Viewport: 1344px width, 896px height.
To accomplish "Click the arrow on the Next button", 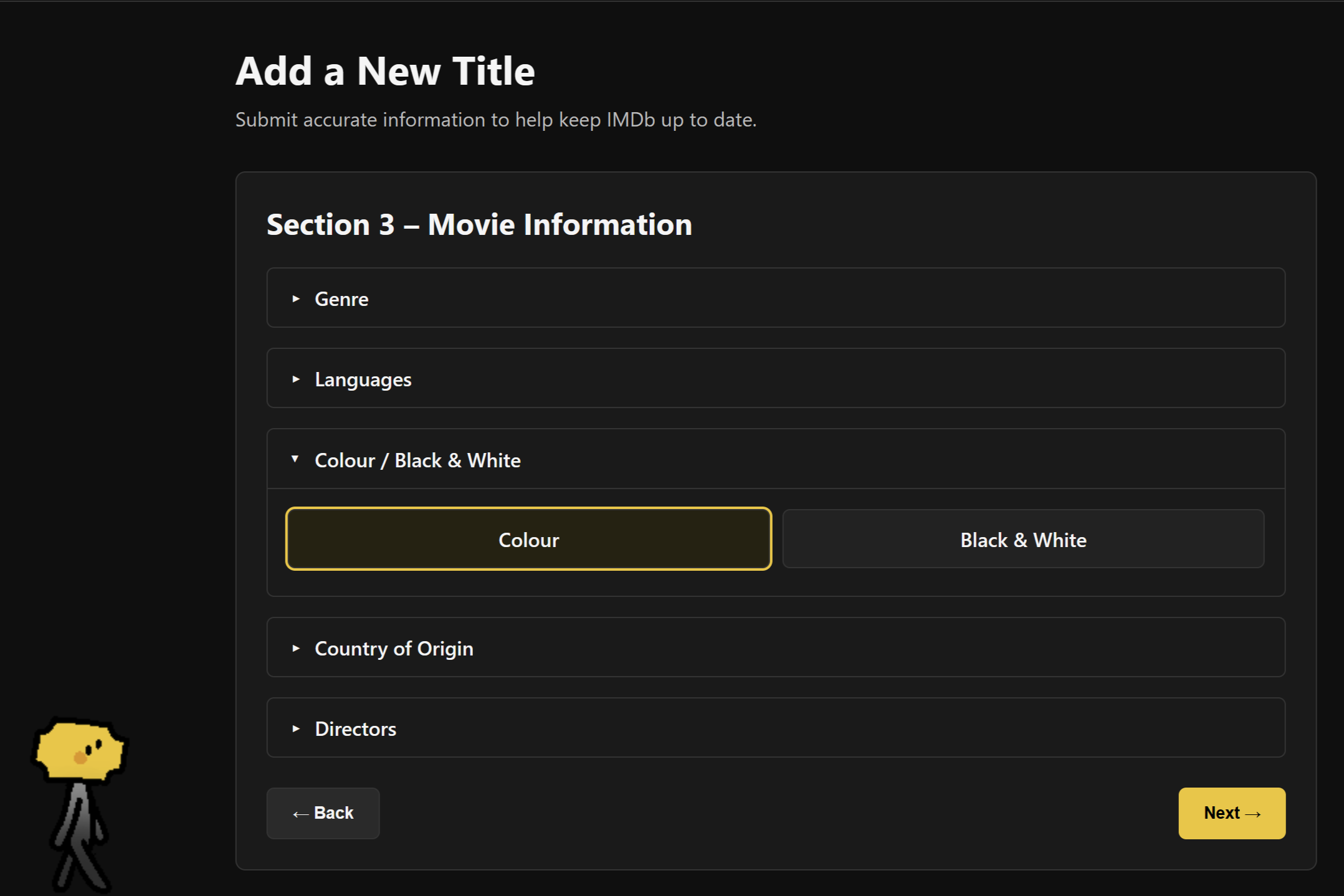I will pyautogui.click(x=1253, y=814).
